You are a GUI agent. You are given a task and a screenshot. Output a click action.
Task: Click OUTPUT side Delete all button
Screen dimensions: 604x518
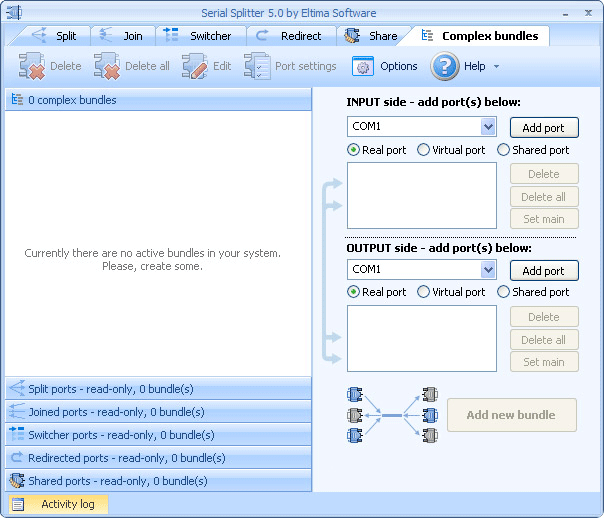544,340
